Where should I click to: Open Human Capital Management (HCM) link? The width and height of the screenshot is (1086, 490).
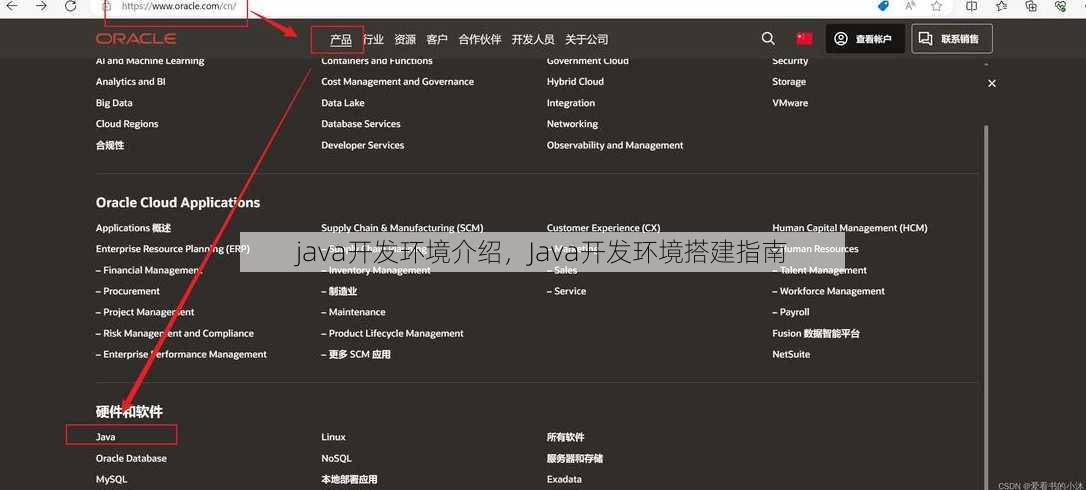(x=850, y=228)
